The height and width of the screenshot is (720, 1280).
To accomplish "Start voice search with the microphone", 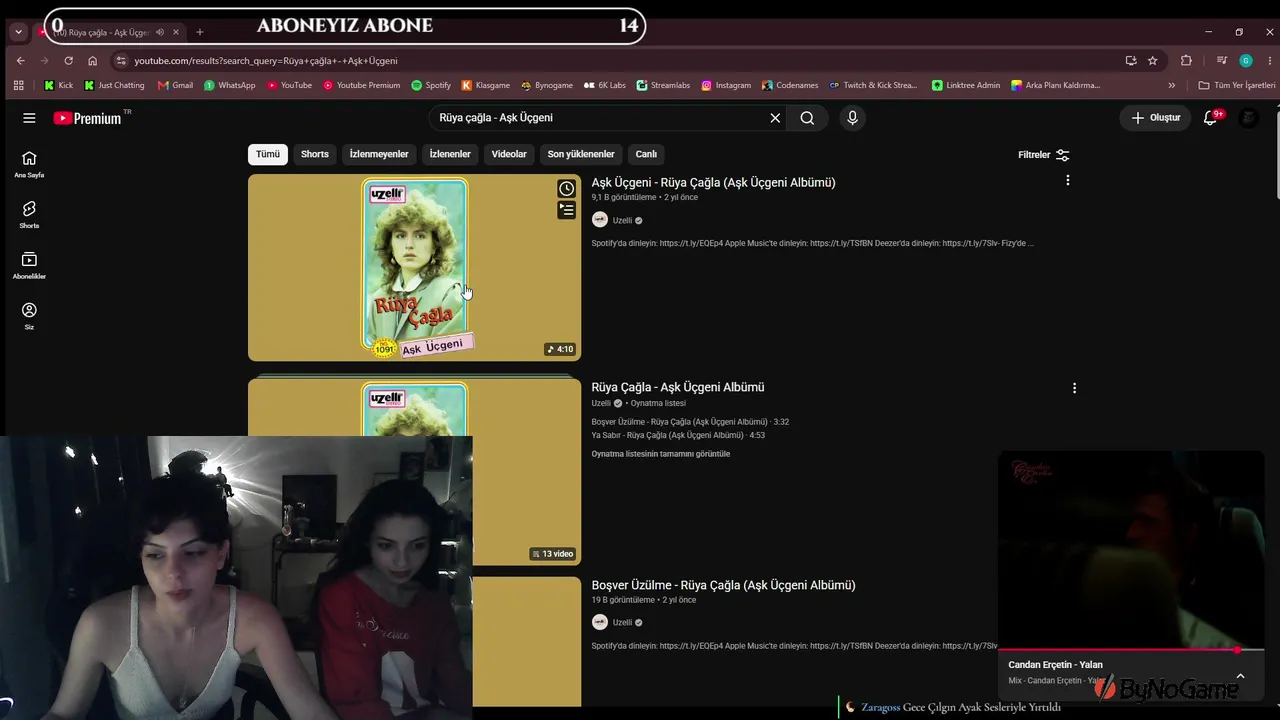I will point(852,118).
